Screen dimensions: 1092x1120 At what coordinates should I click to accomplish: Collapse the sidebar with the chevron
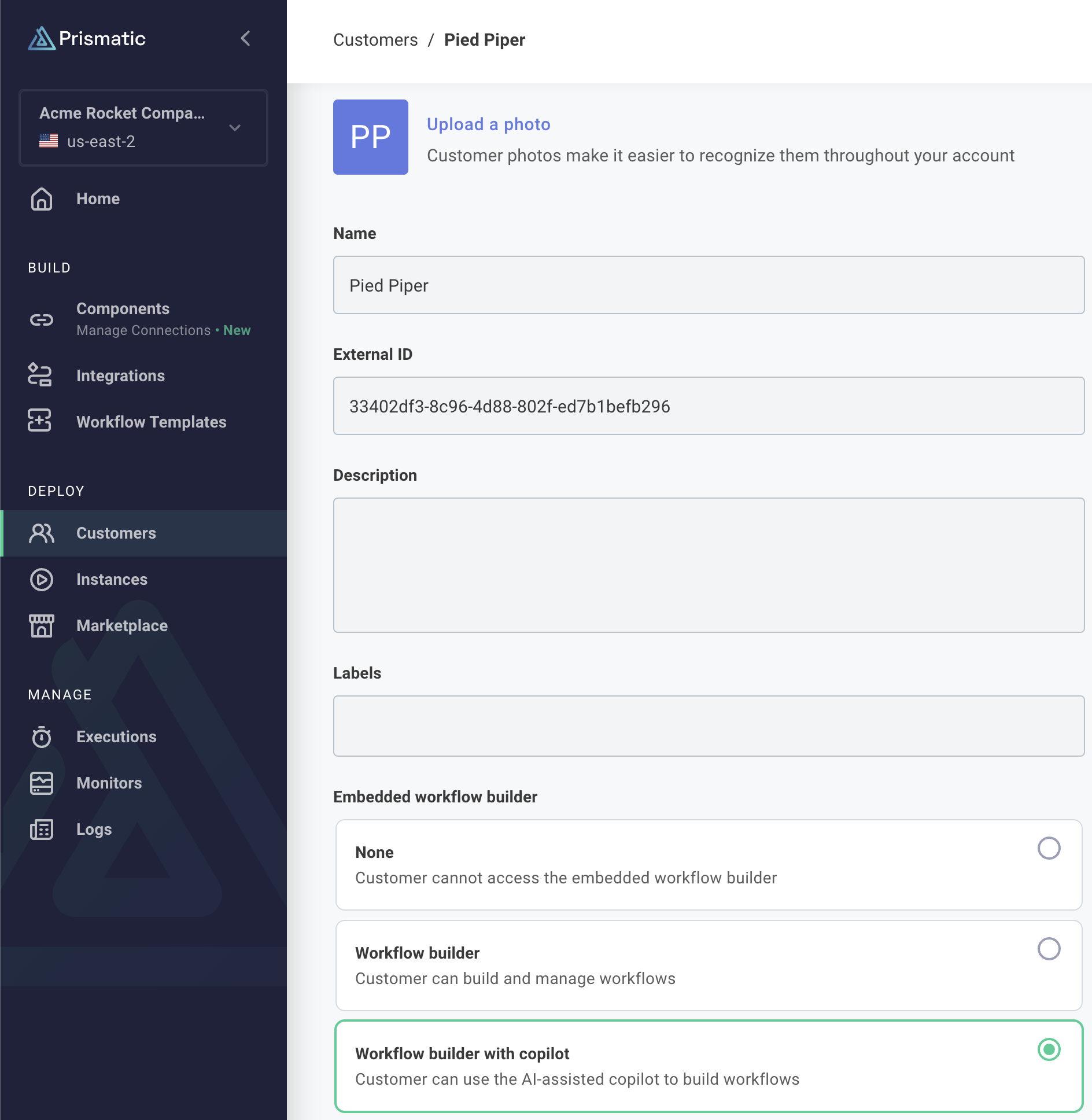[245, 39]
